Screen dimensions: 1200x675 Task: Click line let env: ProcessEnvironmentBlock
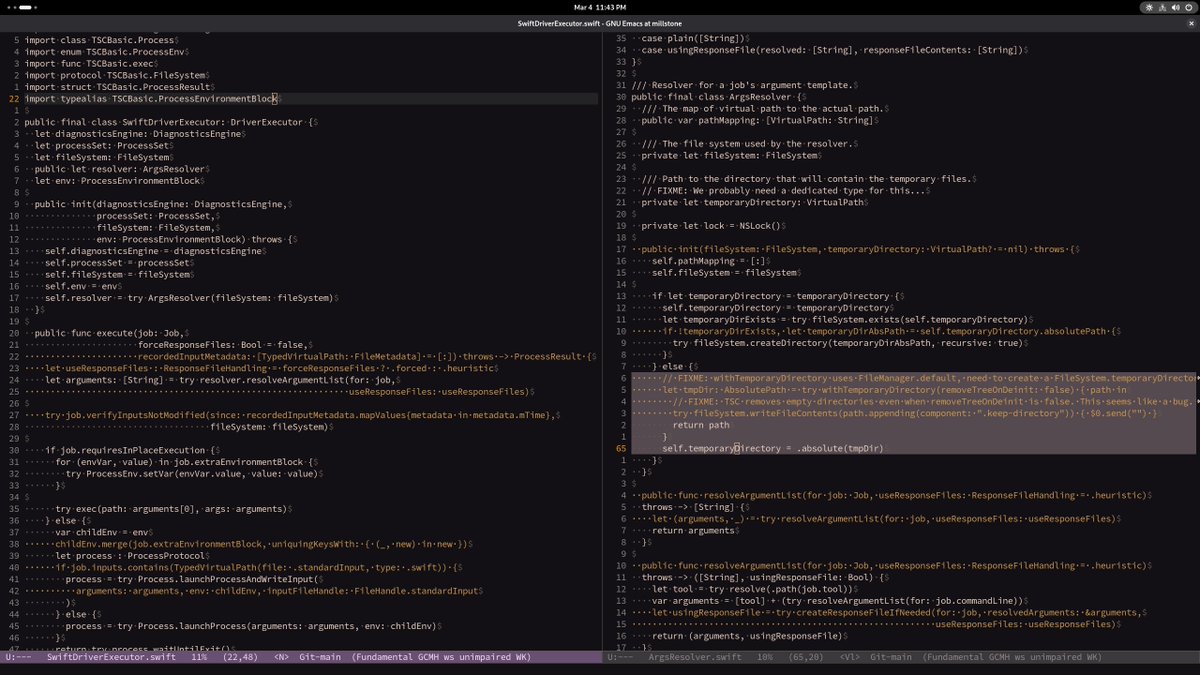point(118,181)
